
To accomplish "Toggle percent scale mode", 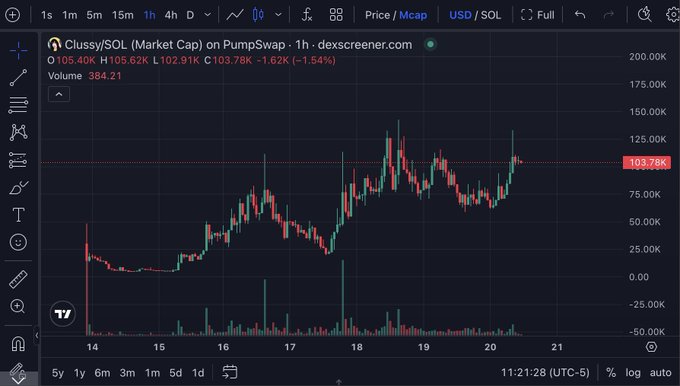I will tap(611, 373).
